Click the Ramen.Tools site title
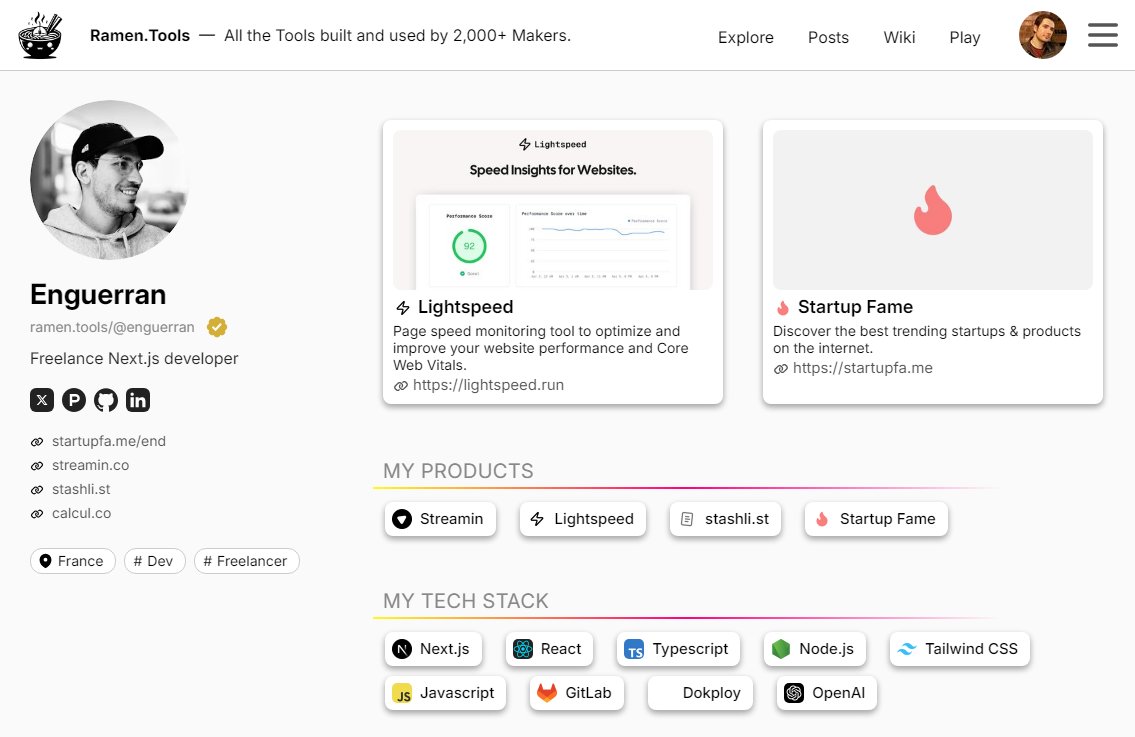1135x737 pixels. pyautogui.click(x=140, y=35)
